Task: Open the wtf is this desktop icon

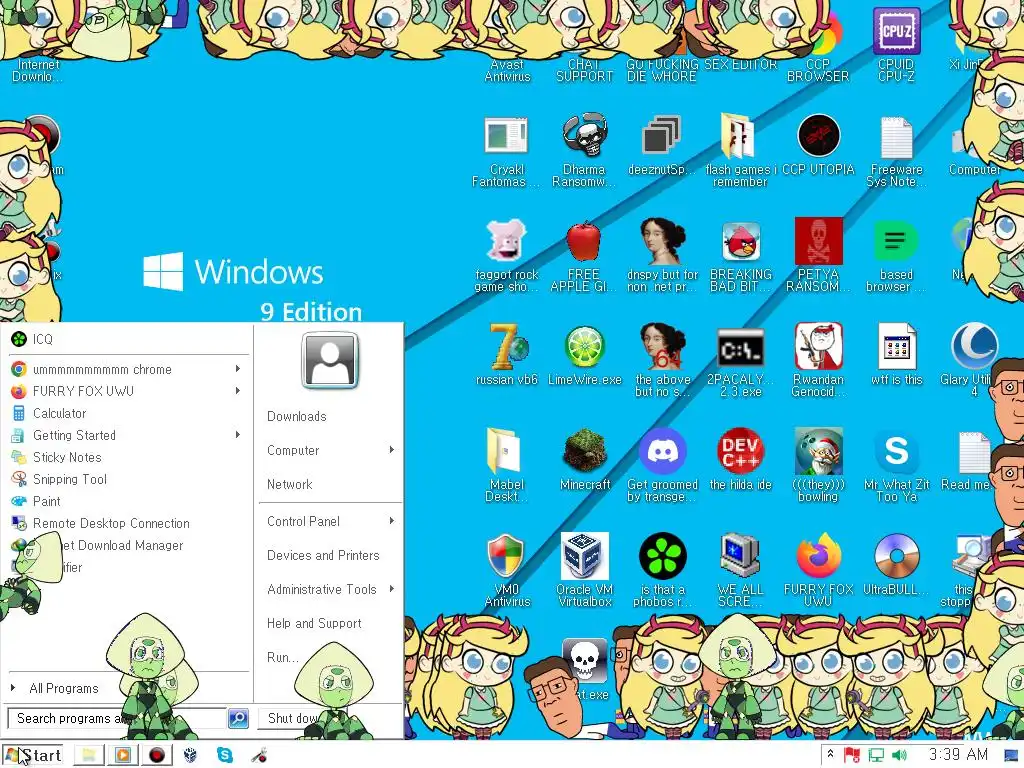Action: [x=896, y=346]
